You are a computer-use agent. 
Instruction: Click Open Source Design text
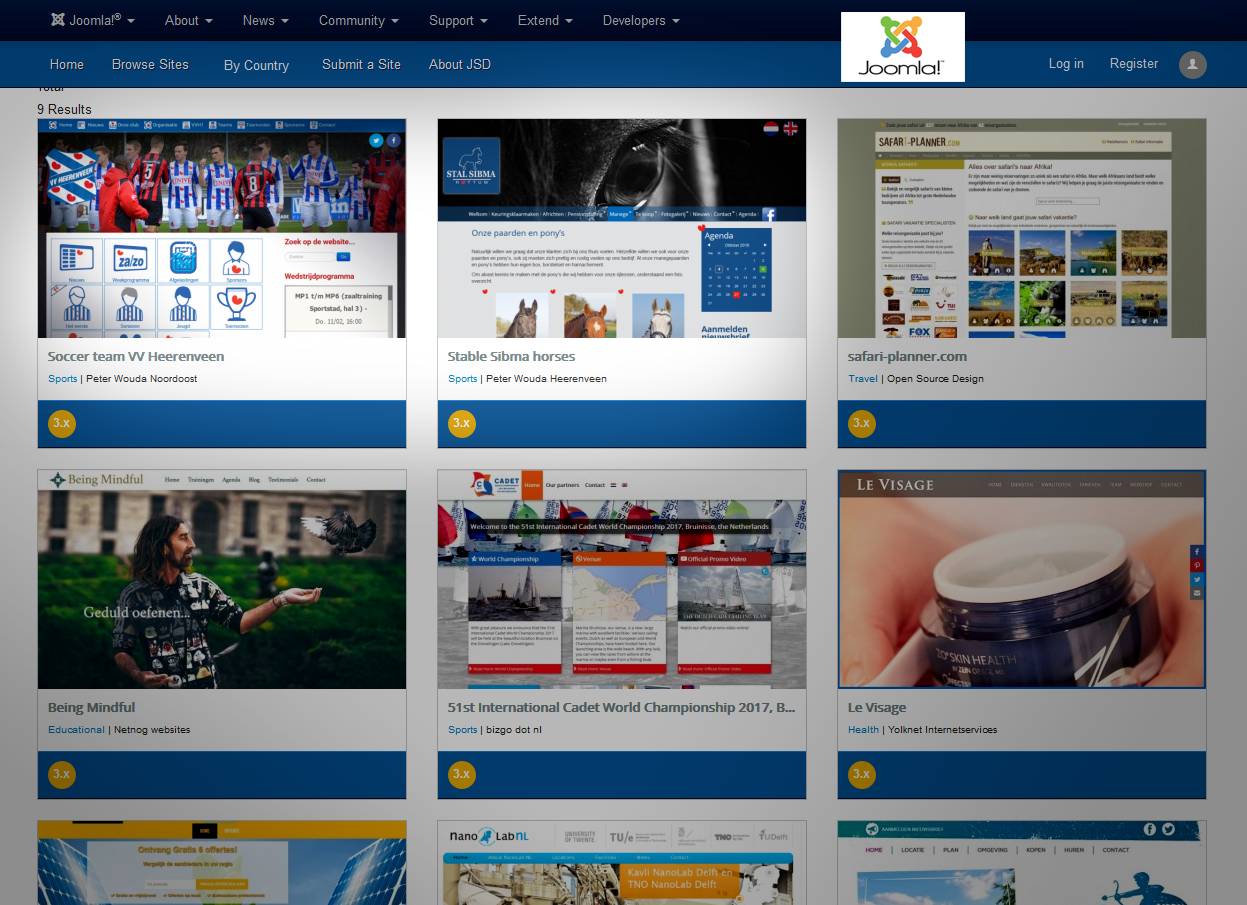click(935, 379)
